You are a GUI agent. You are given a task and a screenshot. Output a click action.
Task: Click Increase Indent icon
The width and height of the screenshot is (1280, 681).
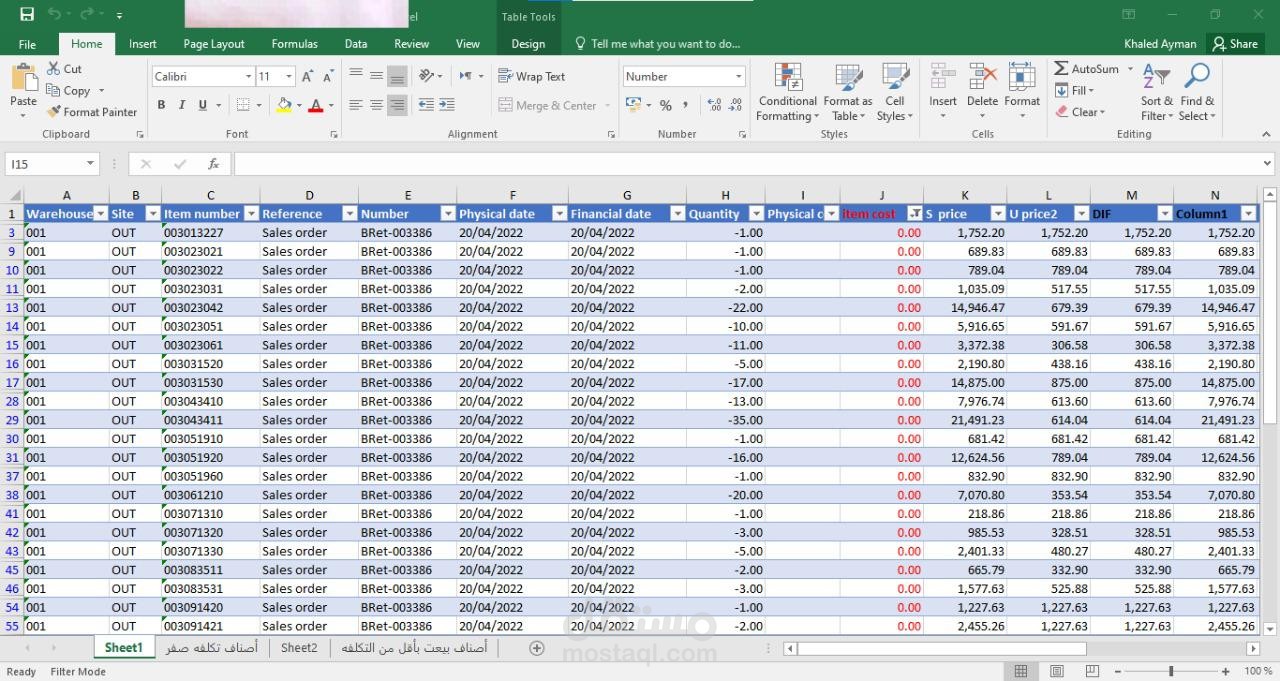[445, 105]
